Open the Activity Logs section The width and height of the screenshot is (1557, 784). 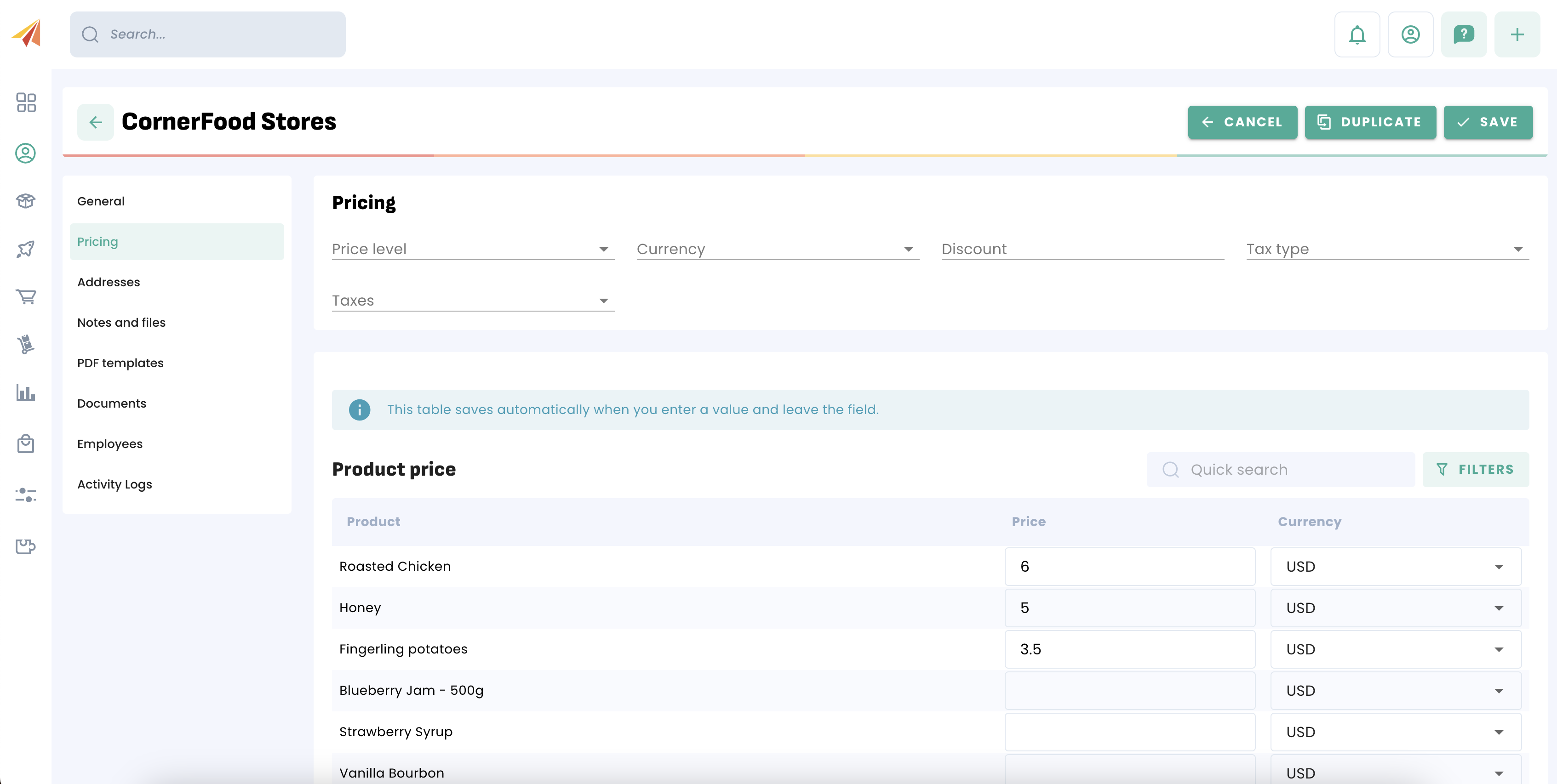coord(115,484)
